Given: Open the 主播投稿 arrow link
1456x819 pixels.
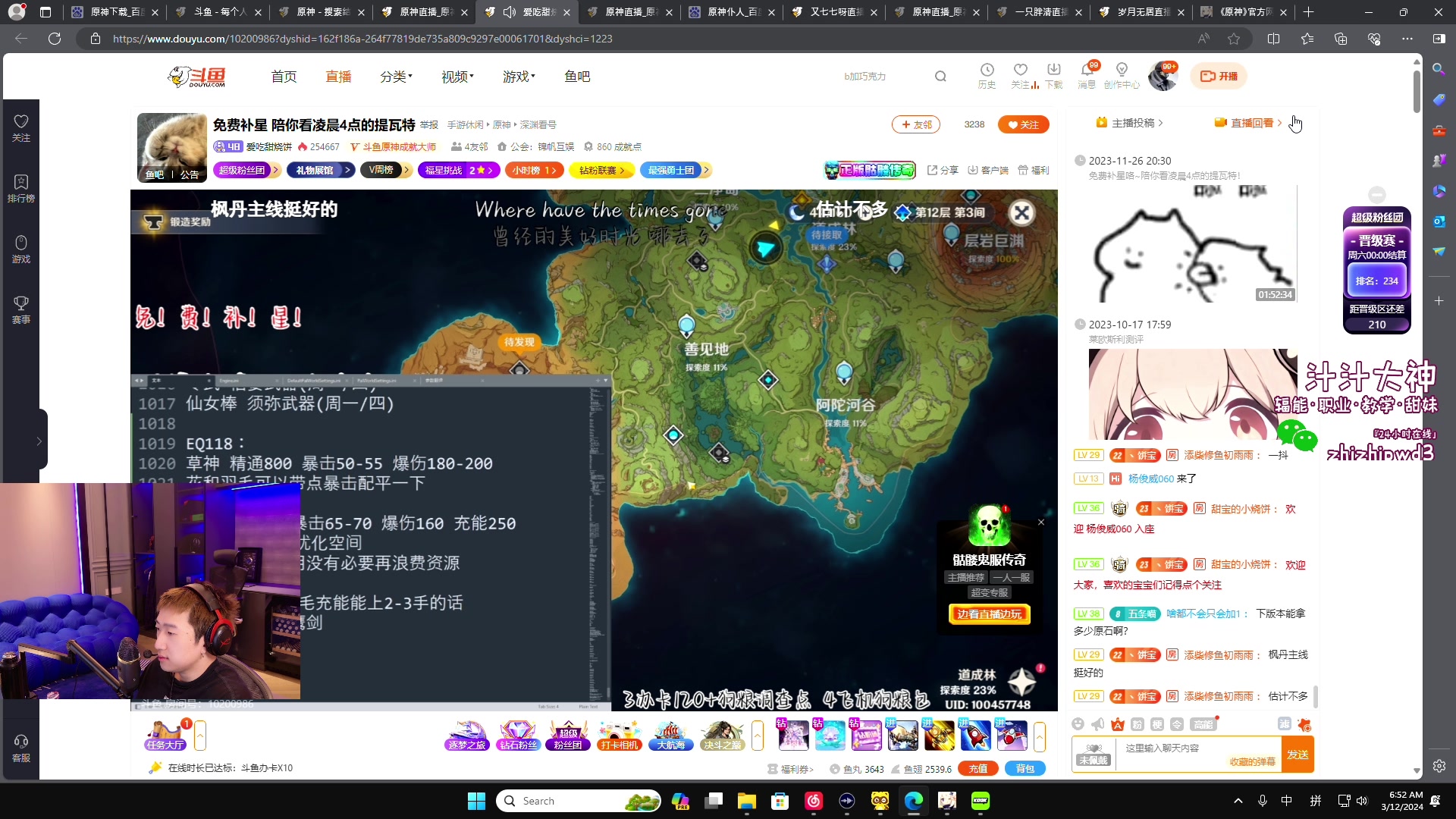Looking at the screenshot, I should pyautogui.click(x=1129, y=123).
